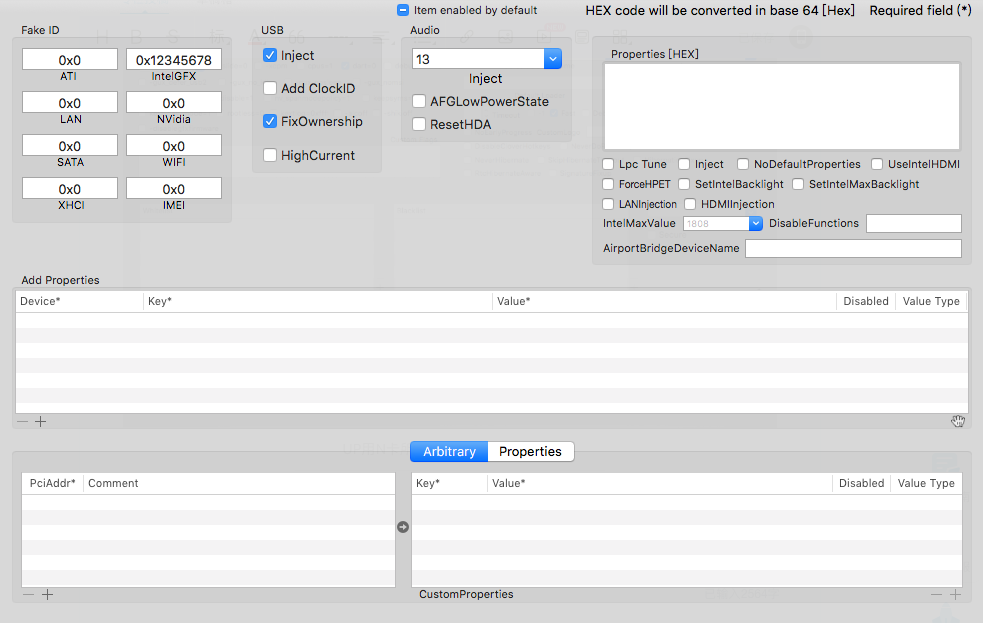The image size is (983, 623).
Task: Uncheck the FixOwnership checkbox
Action: [270, 121]
